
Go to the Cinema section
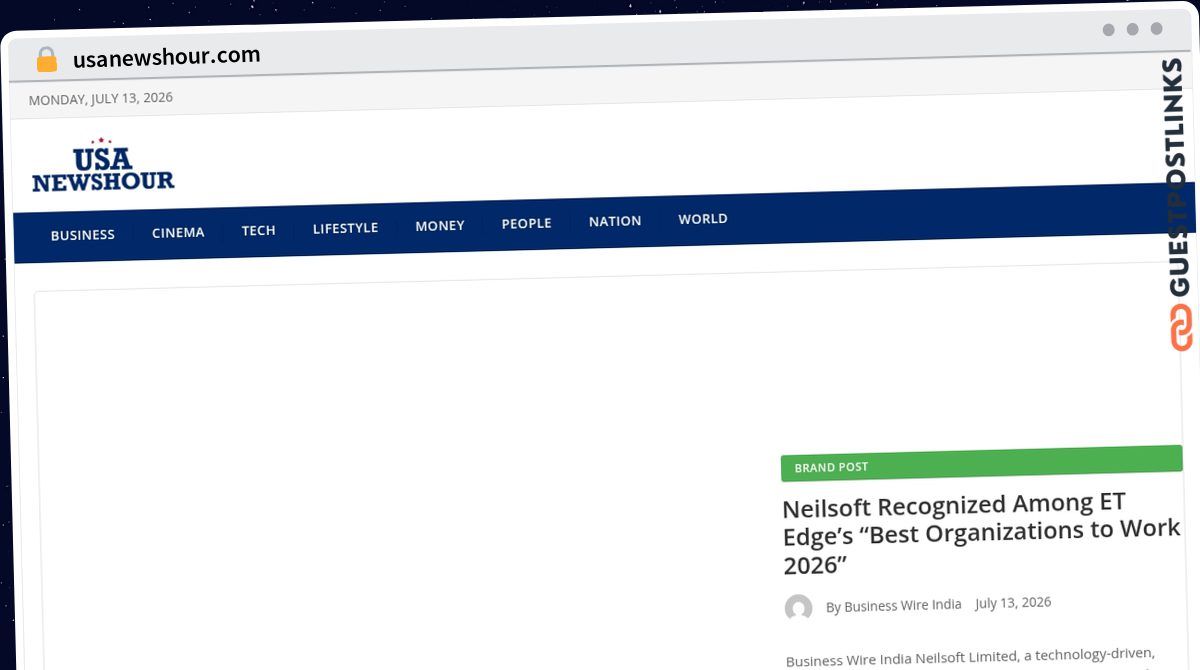click(178, 232)
